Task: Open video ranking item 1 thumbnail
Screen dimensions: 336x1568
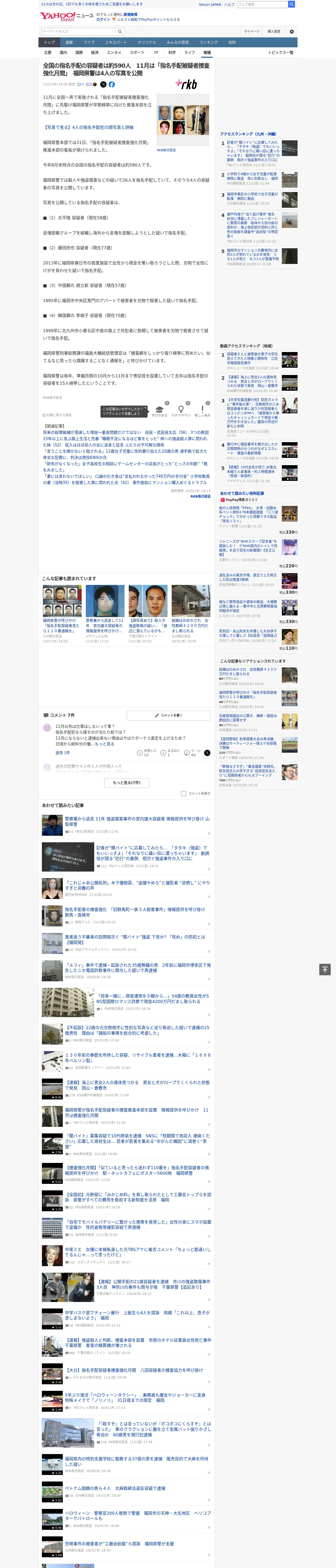Action: point(290,360)
